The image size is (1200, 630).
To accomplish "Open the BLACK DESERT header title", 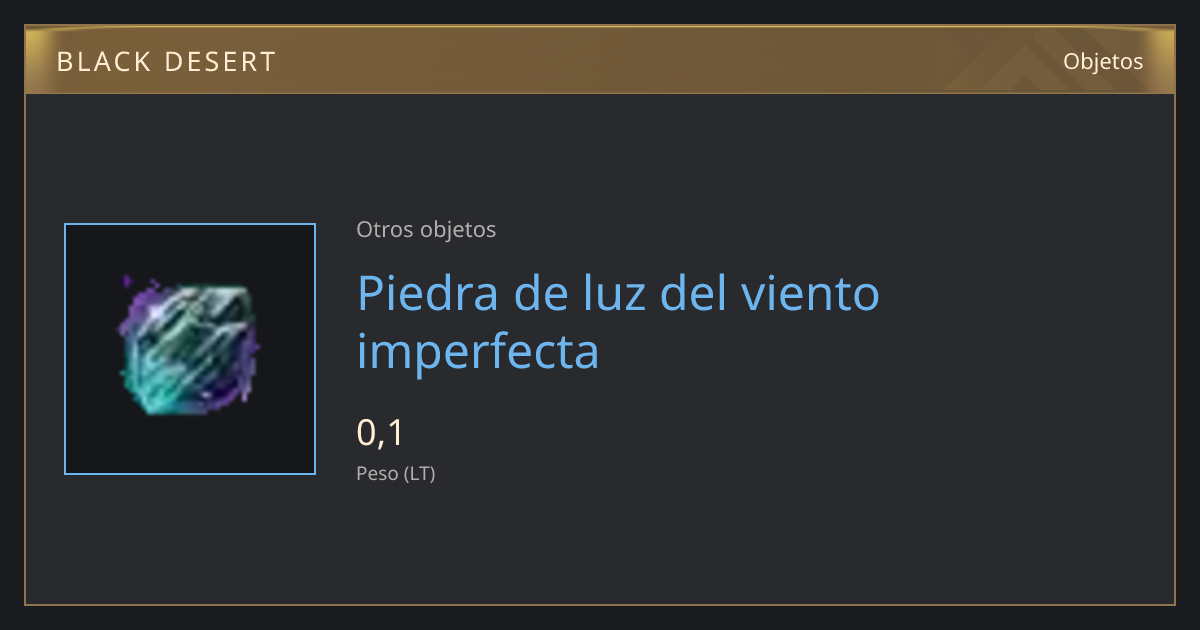I will pyautogui.click(x=166, y=62).
